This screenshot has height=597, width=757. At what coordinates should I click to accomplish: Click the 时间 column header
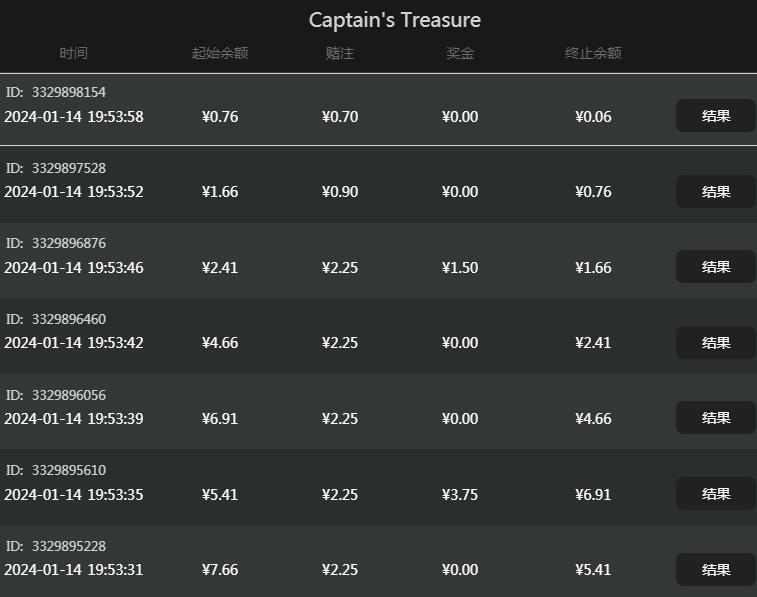tap(73, 53)
